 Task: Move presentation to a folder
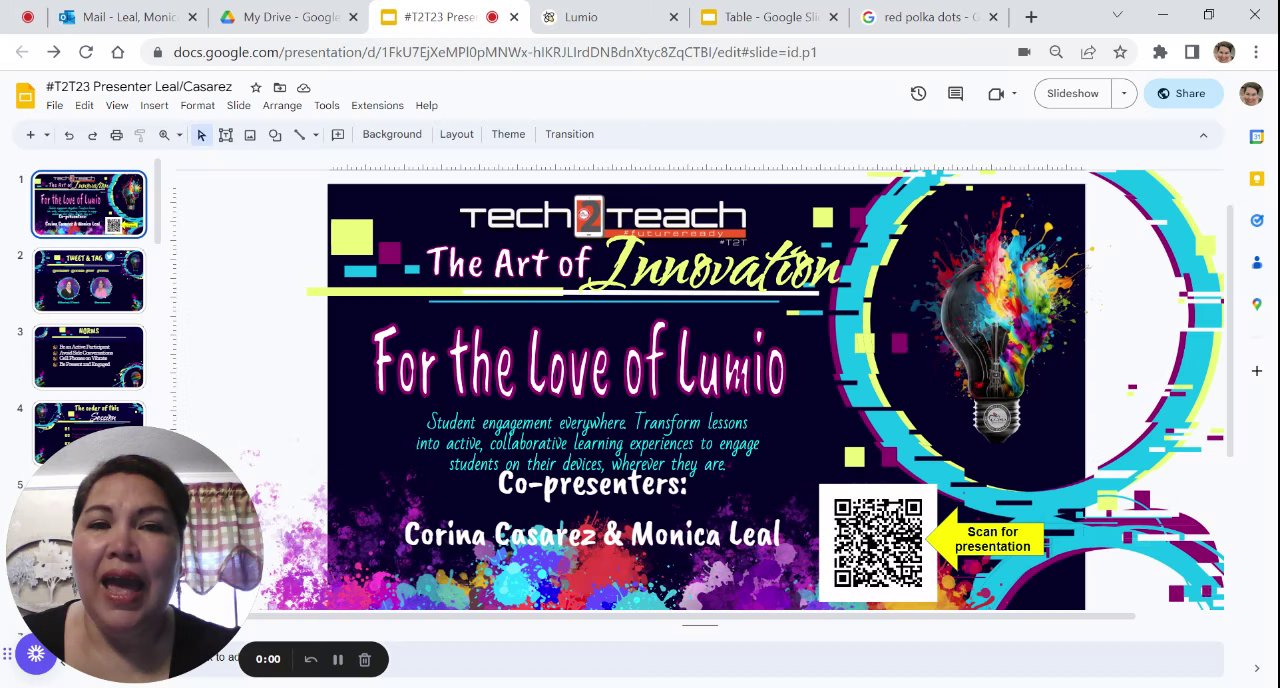tap(280, 88)
